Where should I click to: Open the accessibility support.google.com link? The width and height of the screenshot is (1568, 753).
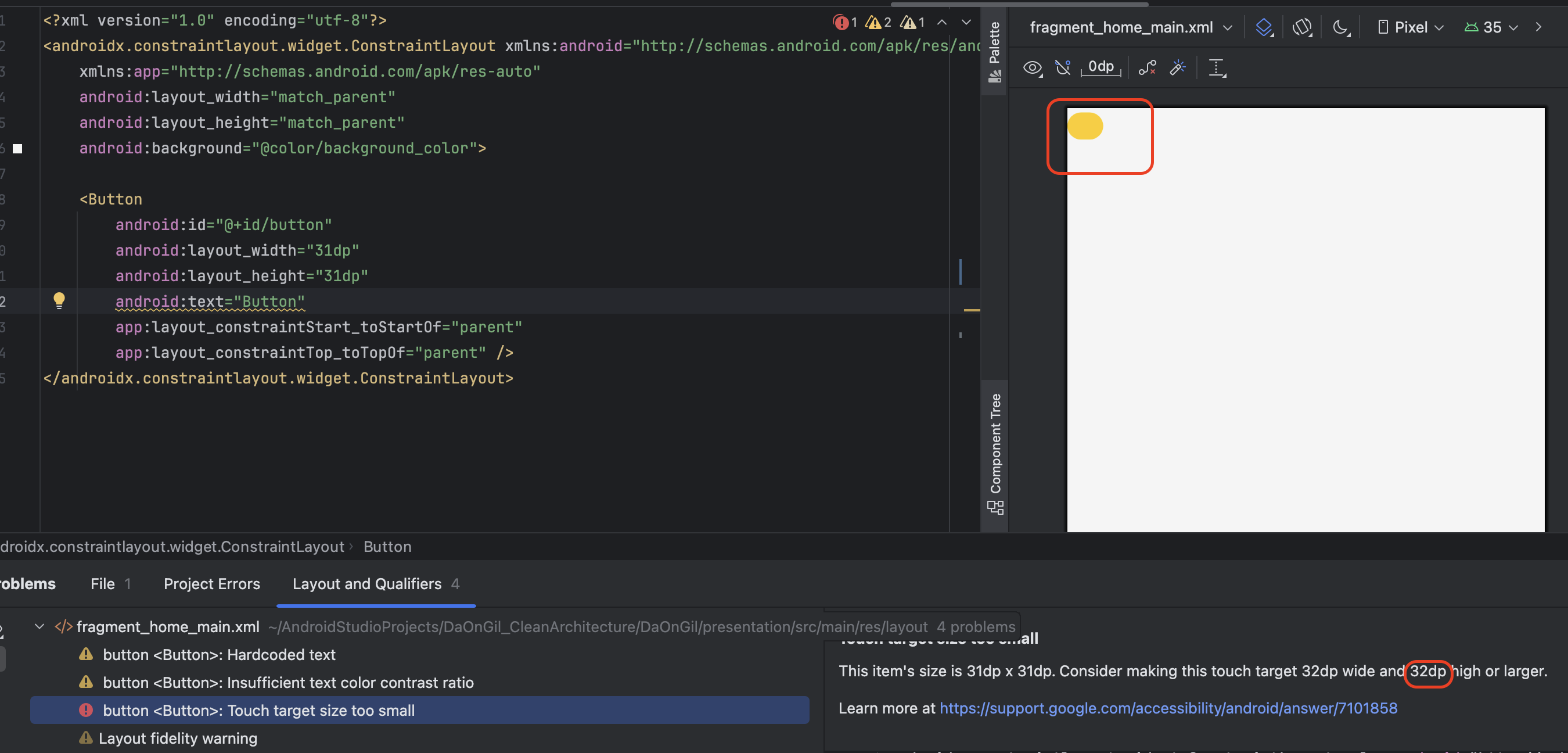pyautogui.click(x=1168, y=708)
